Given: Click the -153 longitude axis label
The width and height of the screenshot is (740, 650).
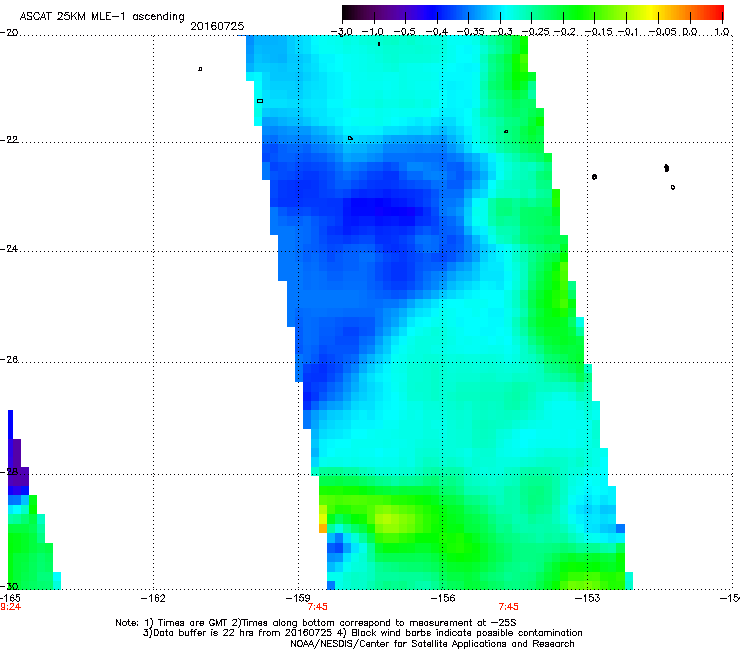Looking at the screenshot, I should pos(588,598).
